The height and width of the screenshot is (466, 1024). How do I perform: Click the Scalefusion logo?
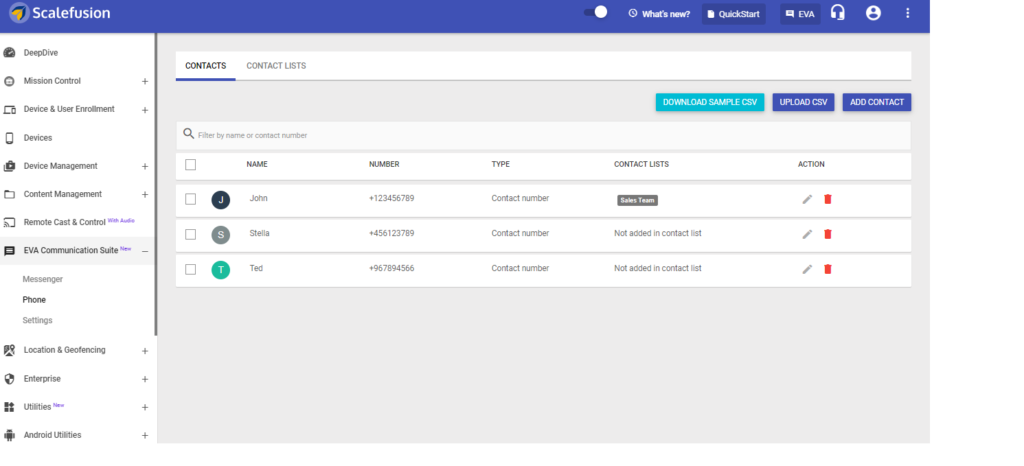point(60,14)
